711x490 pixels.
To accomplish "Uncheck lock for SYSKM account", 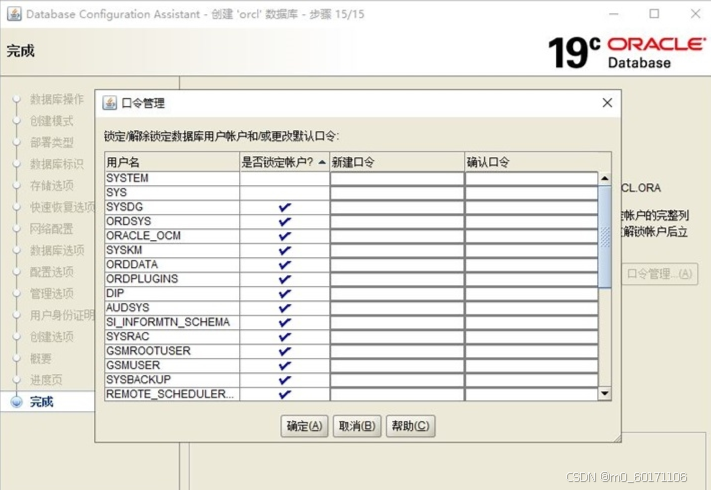I will coord(284,250).
